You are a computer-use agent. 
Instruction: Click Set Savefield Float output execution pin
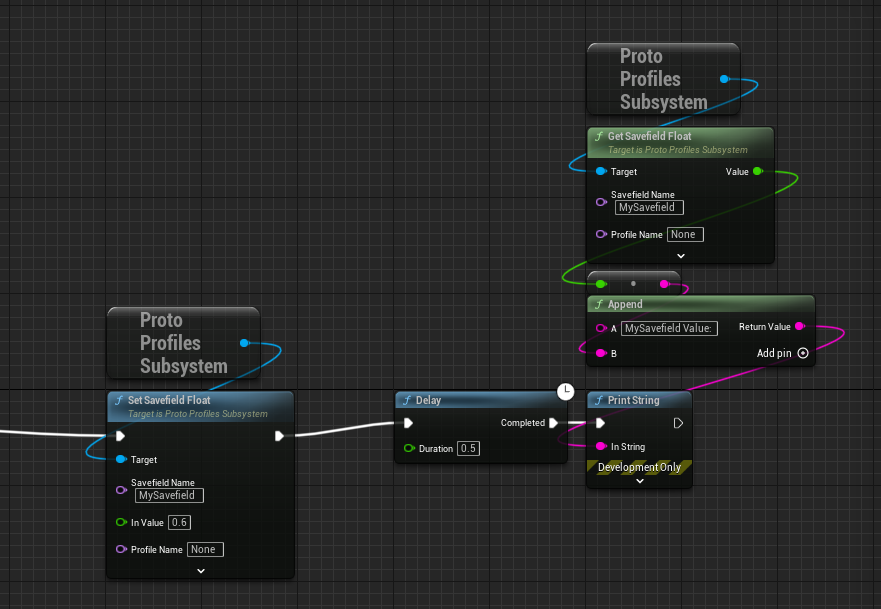[x=279, y=436]
